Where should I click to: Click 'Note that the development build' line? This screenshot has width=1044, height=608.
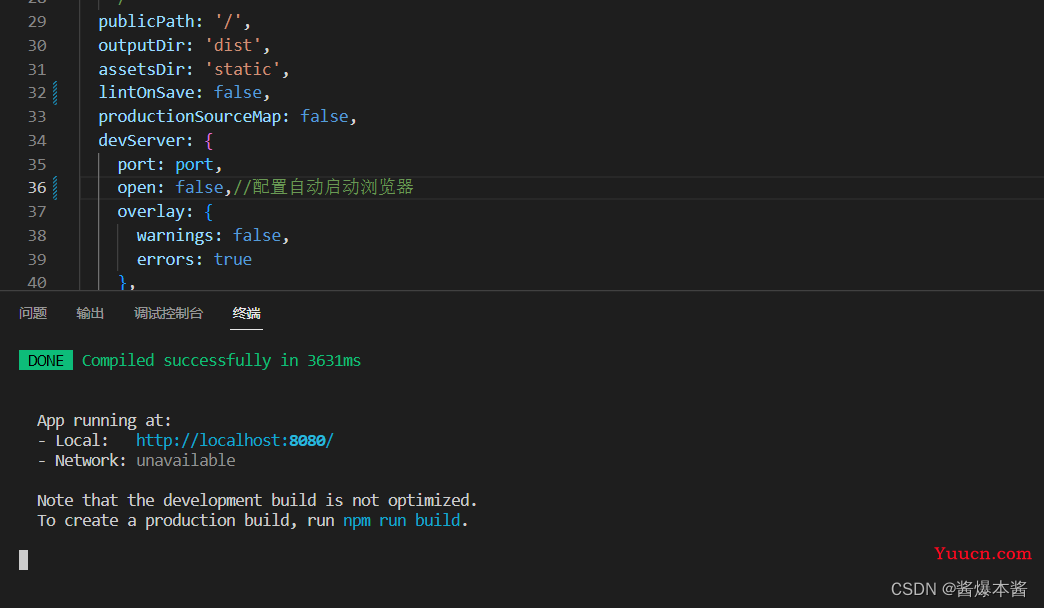point(257,500)
